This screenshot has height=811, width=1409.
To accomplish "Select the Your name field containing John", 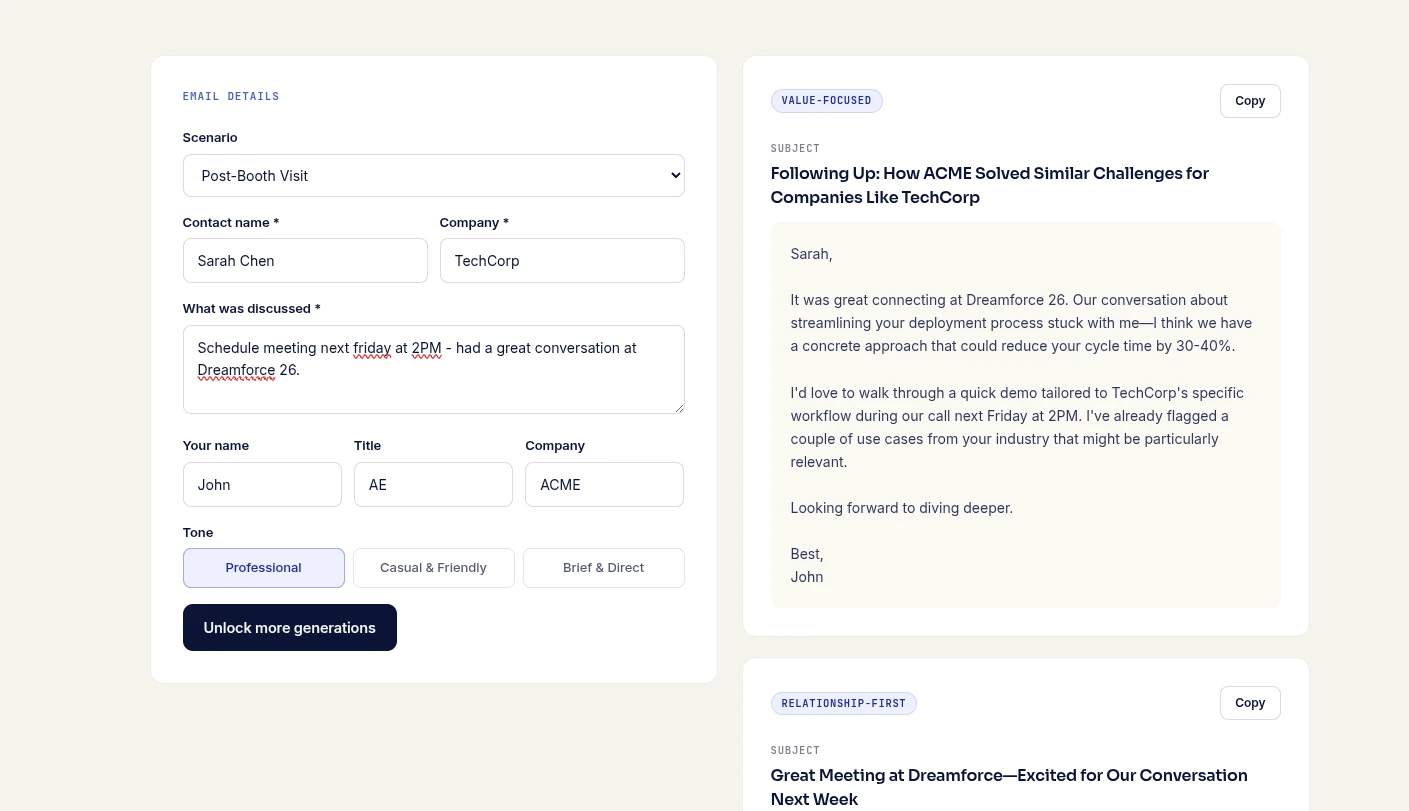I will tap(262, 484).
